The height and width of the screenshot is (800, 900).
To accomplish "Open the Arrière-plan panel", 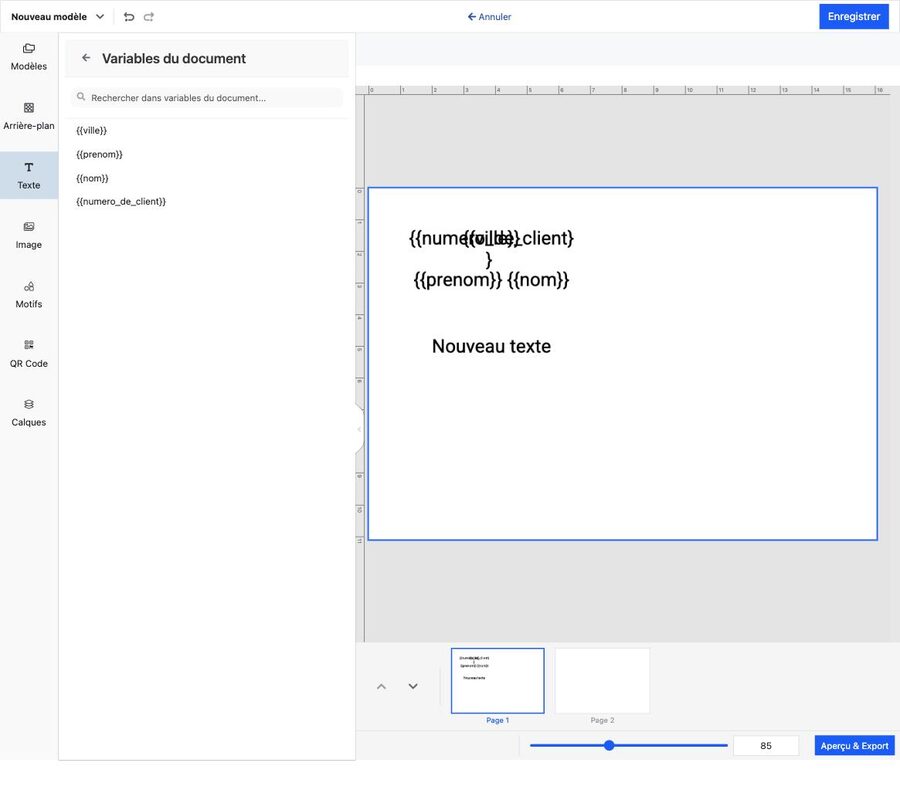I will click(29, 116).
